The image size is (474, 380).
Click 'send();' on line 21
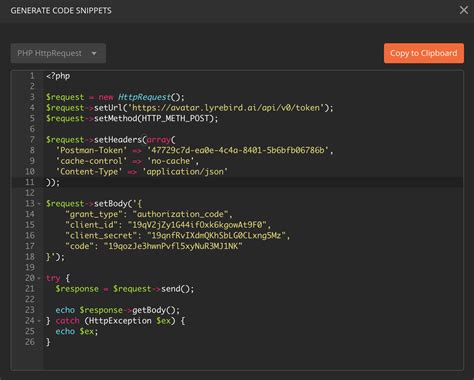click(178, 289)
